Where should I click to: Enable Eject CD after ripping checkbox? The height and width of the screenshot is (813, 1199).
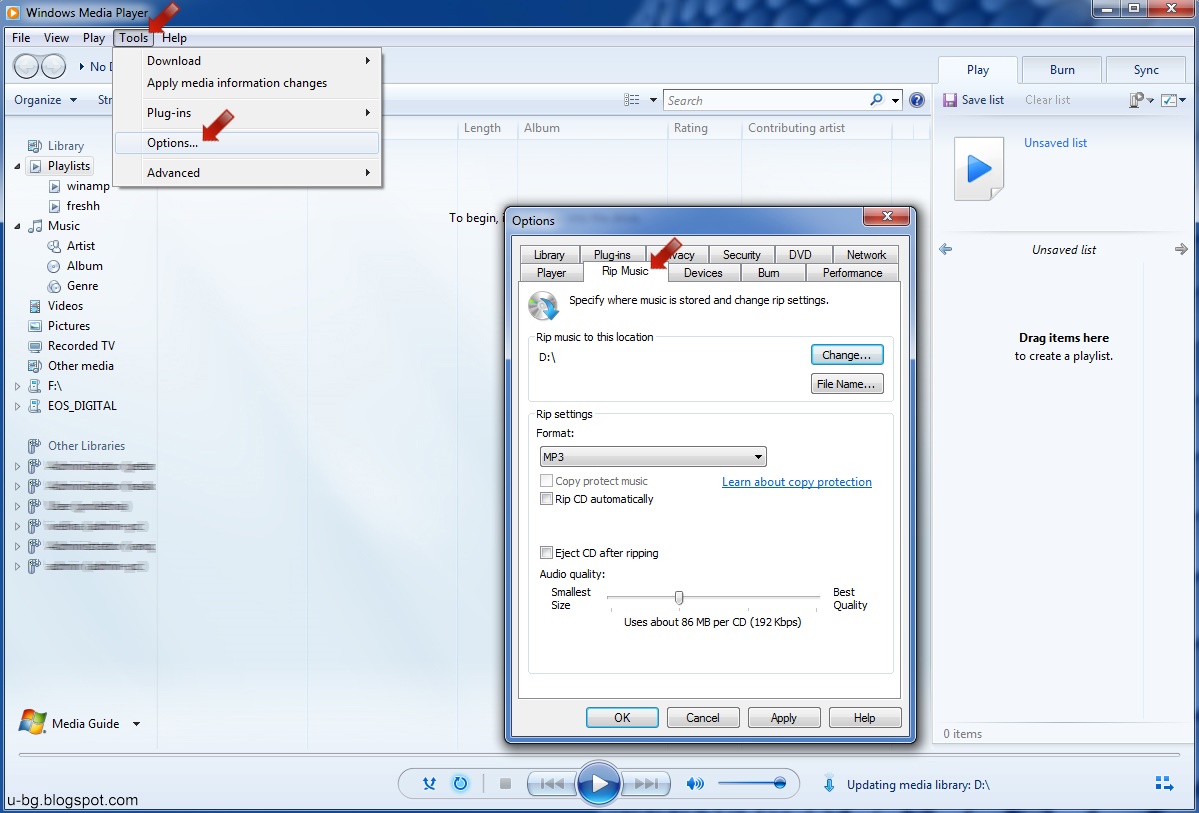tap(546, 552)
